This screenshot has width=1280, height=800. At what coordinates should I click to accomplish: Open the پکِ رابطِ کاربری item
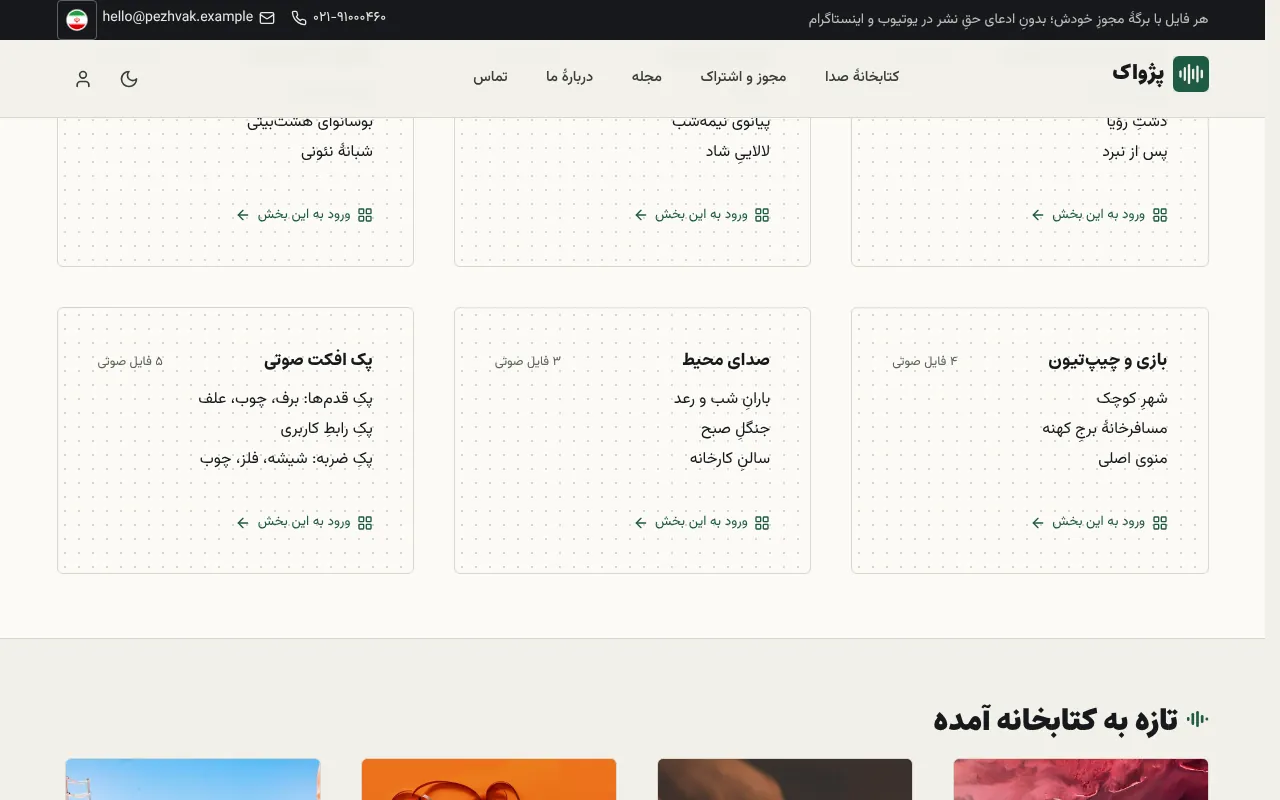point(326,428)
